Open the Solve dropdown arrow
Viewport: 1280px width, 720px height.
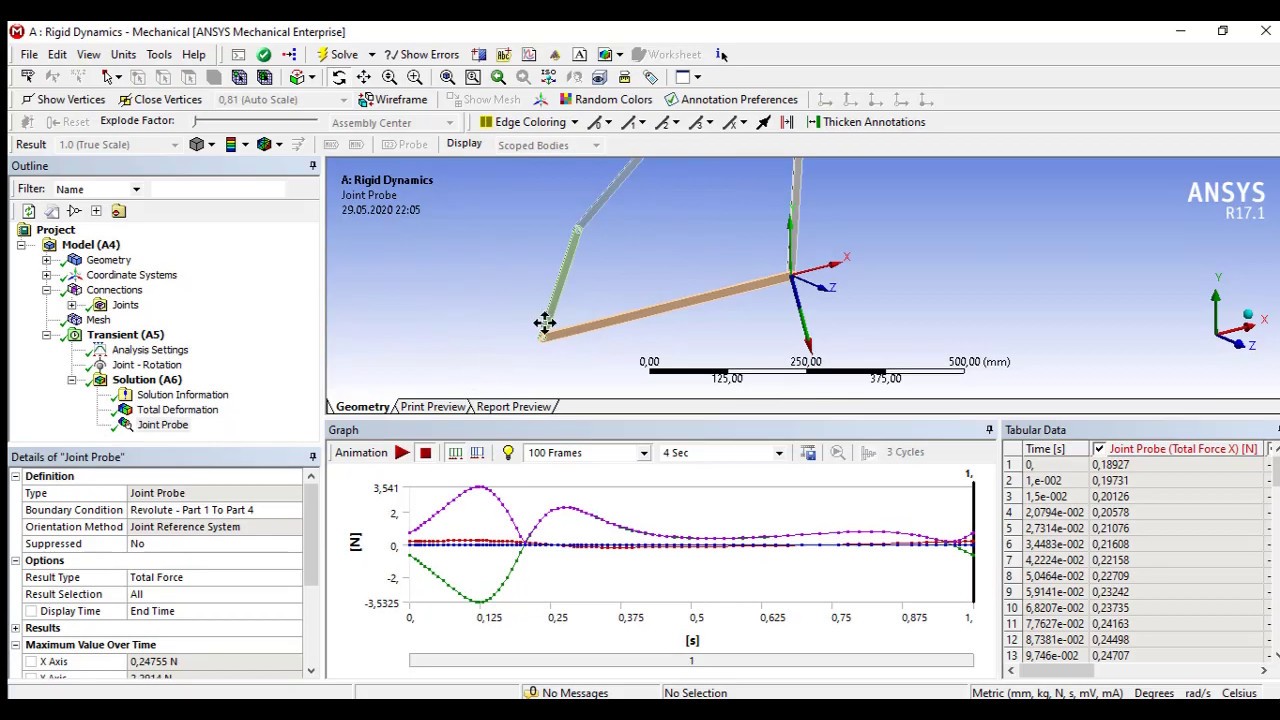pos(371,55)
